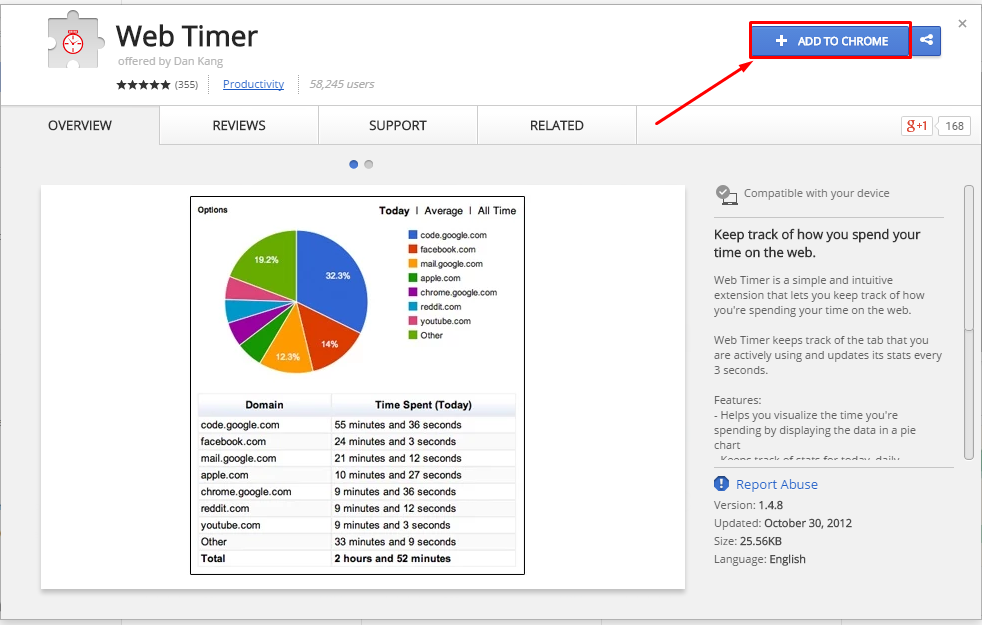Click the reddit.com table row cell

(264, 509)
